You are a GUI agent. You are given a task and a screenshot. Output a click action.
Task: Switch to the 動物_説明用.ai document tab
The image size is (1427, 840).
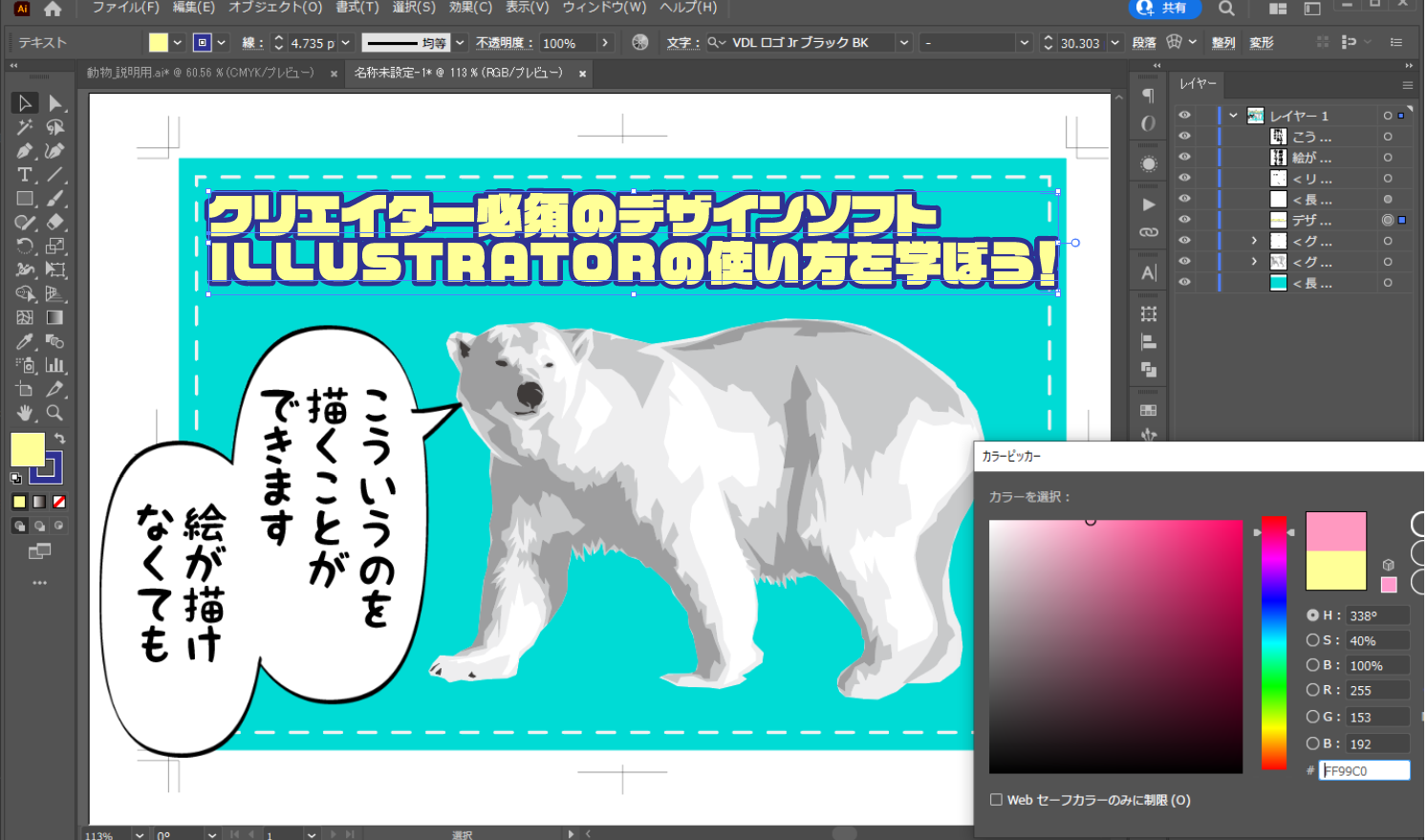click(x=191, y=73)
